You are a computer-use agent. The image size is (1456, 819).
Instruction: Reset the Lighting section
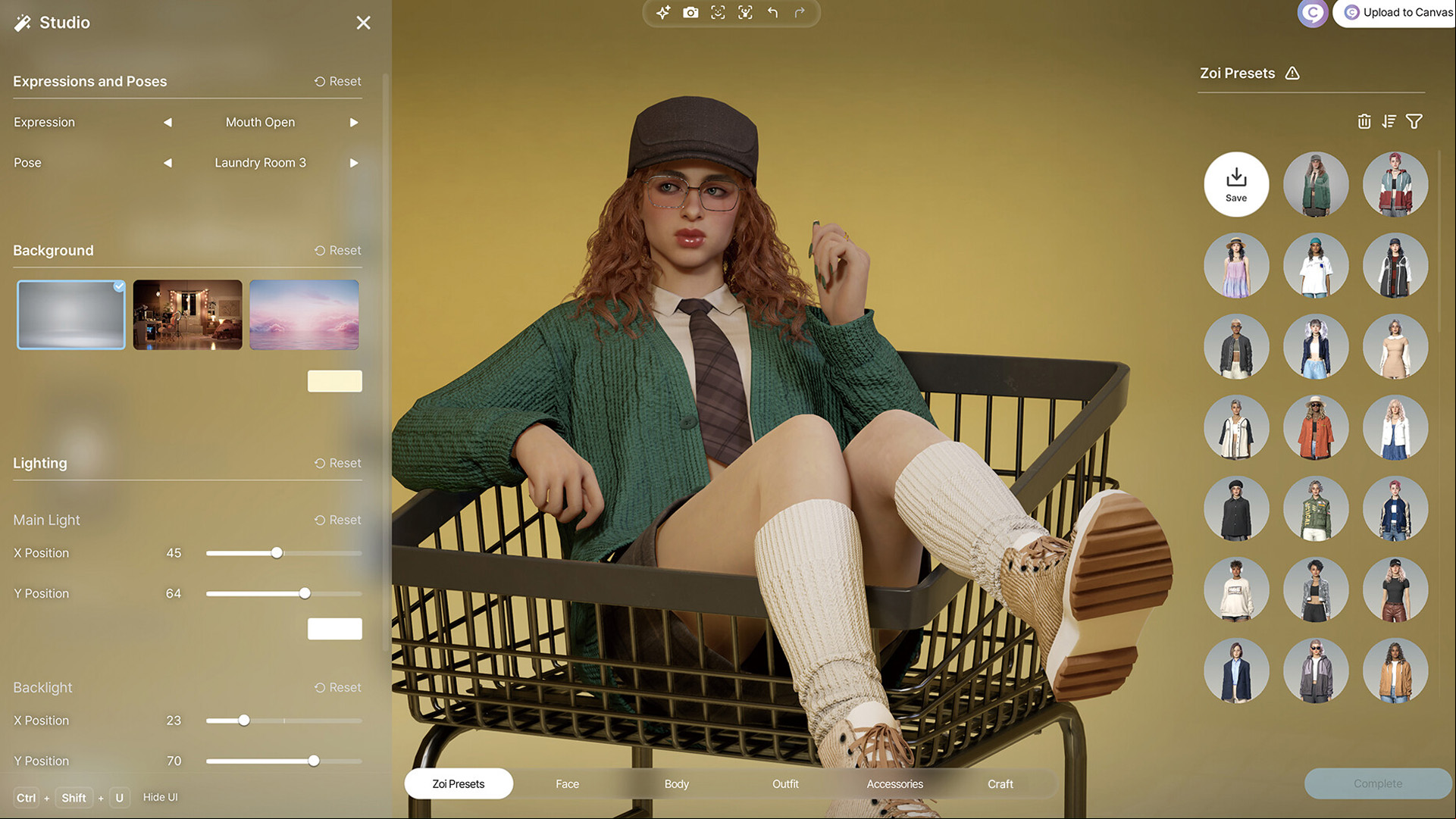click(x=338, y=463)
